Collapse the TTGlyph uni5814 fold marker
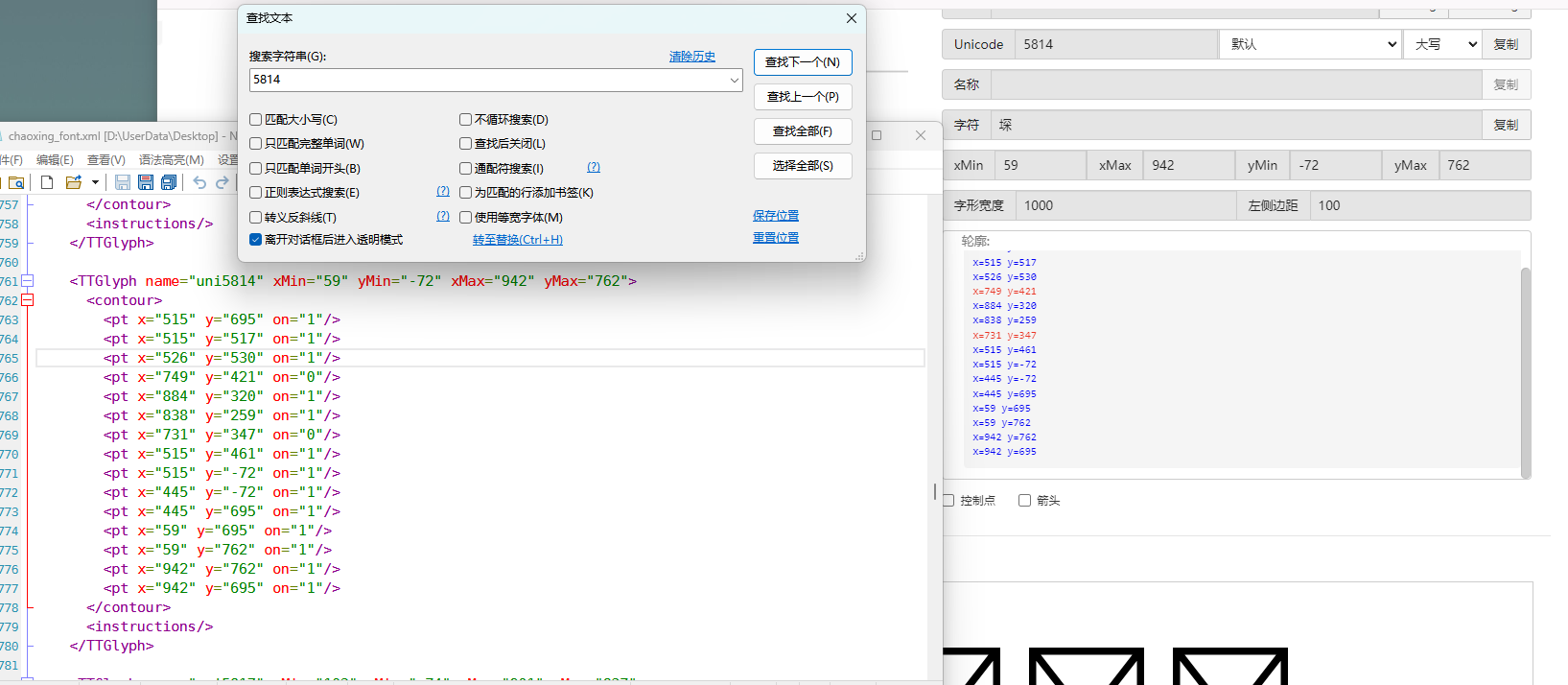Viewport: 1568px width, 685px height. coord(28,281)
